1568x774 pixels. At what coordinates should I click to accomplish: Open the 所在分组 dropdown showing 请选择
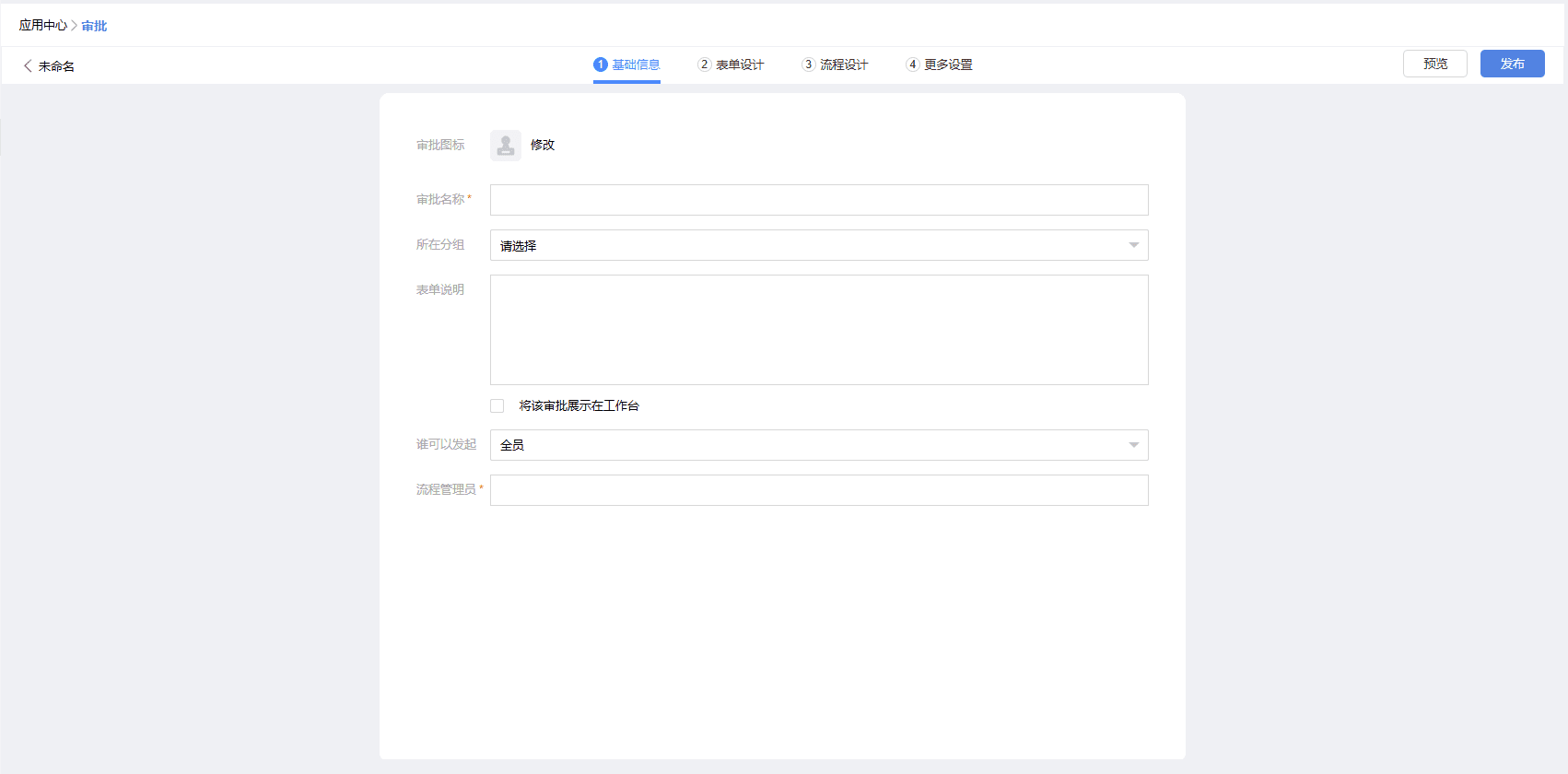(819, 245)
